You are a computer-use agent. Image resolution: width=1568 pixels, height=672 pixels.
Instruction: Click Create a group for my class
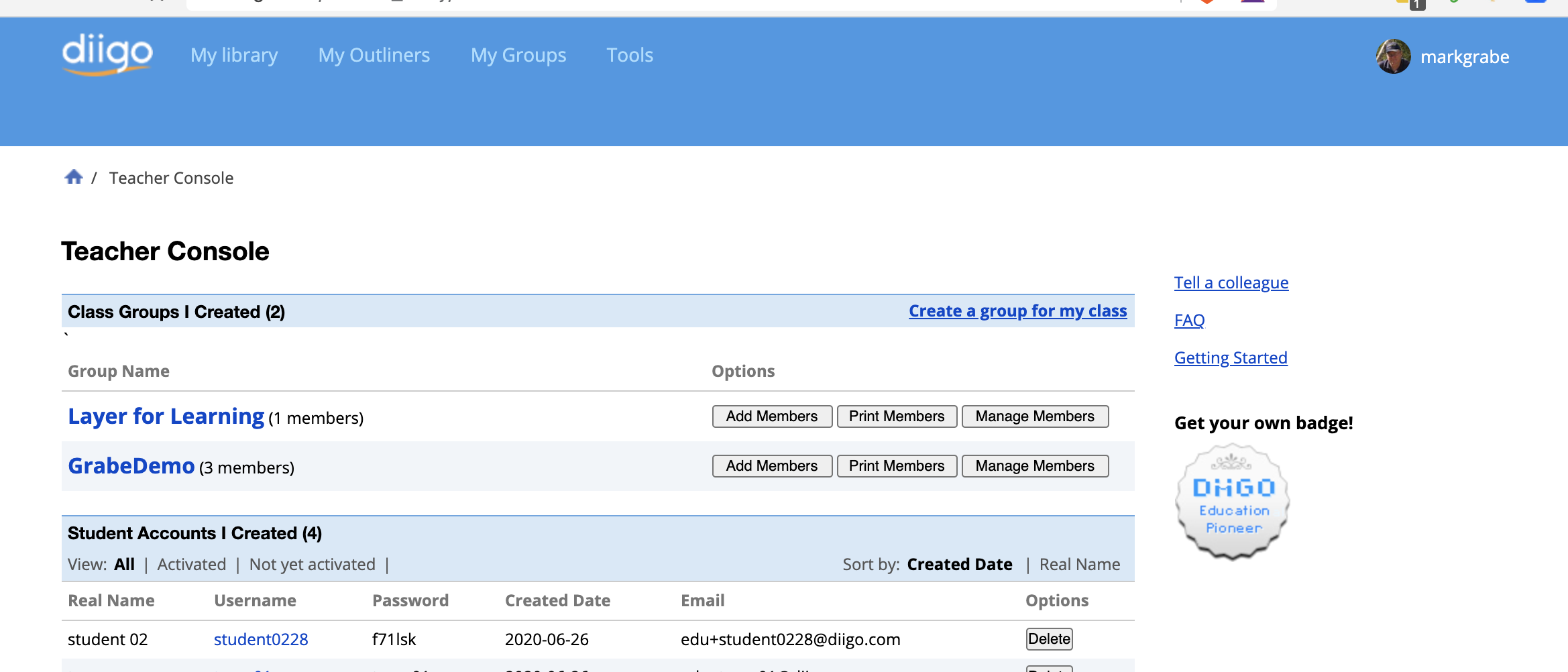(x=1018, y=311)
